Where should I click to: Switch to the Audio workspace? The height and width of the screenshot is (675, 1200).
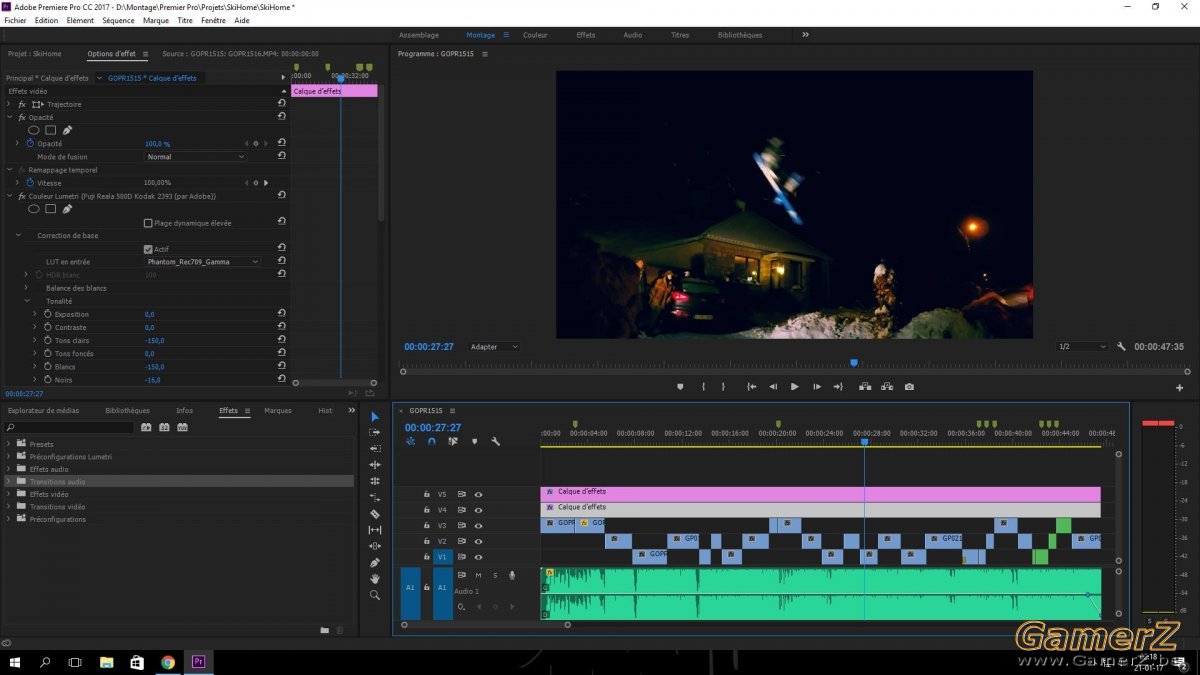tap(633, 35)
